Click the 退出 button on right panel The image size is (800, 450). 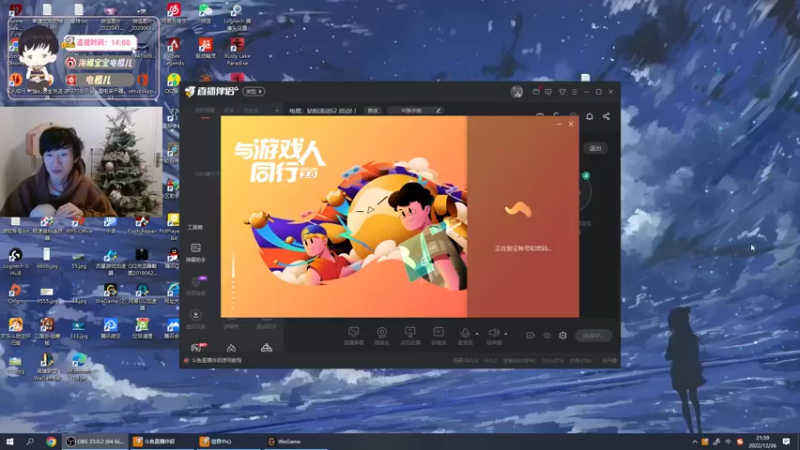(595, 148)
